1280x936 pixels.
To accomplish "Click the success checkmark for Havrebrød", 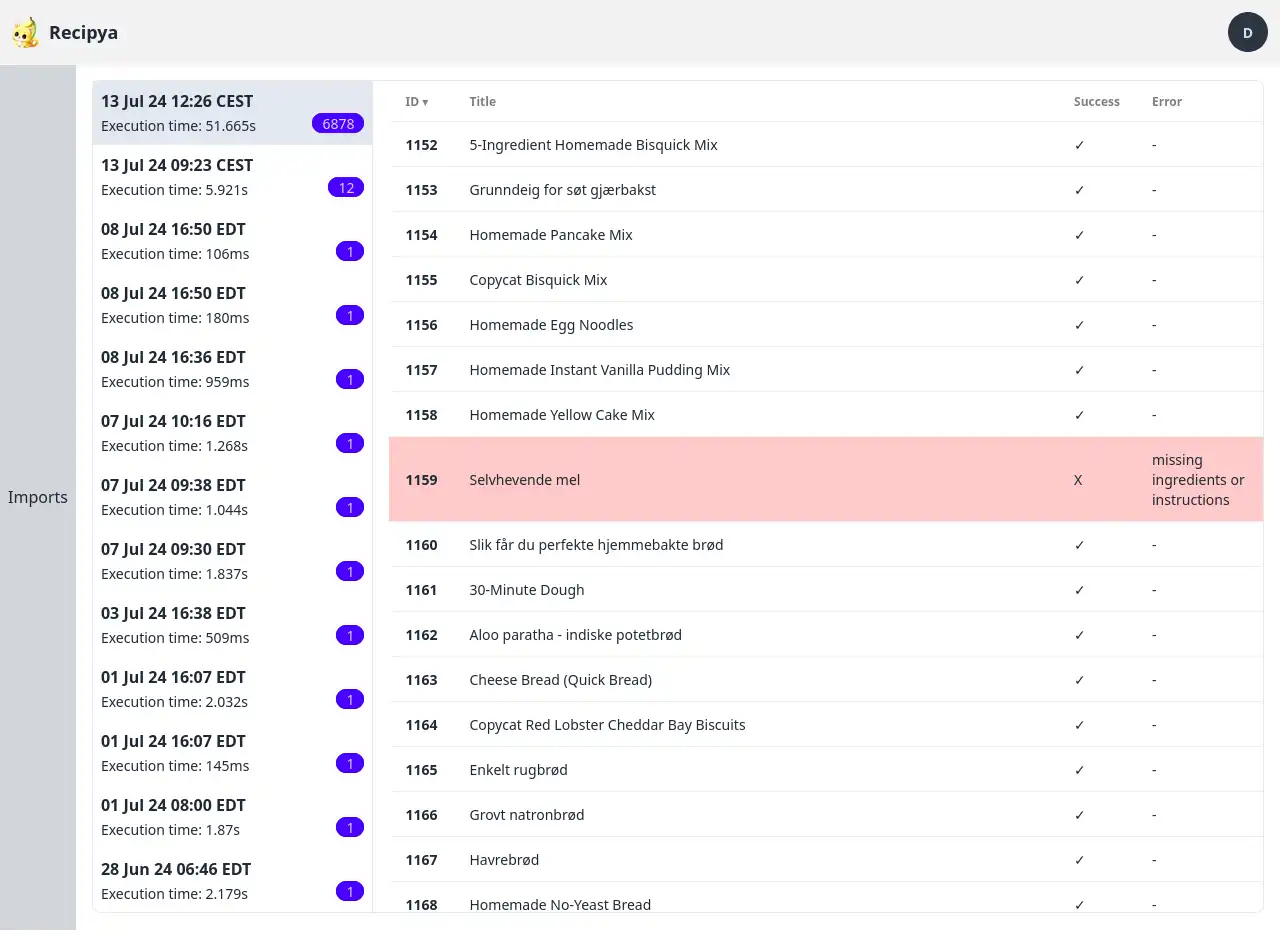I will point(1079,860).
